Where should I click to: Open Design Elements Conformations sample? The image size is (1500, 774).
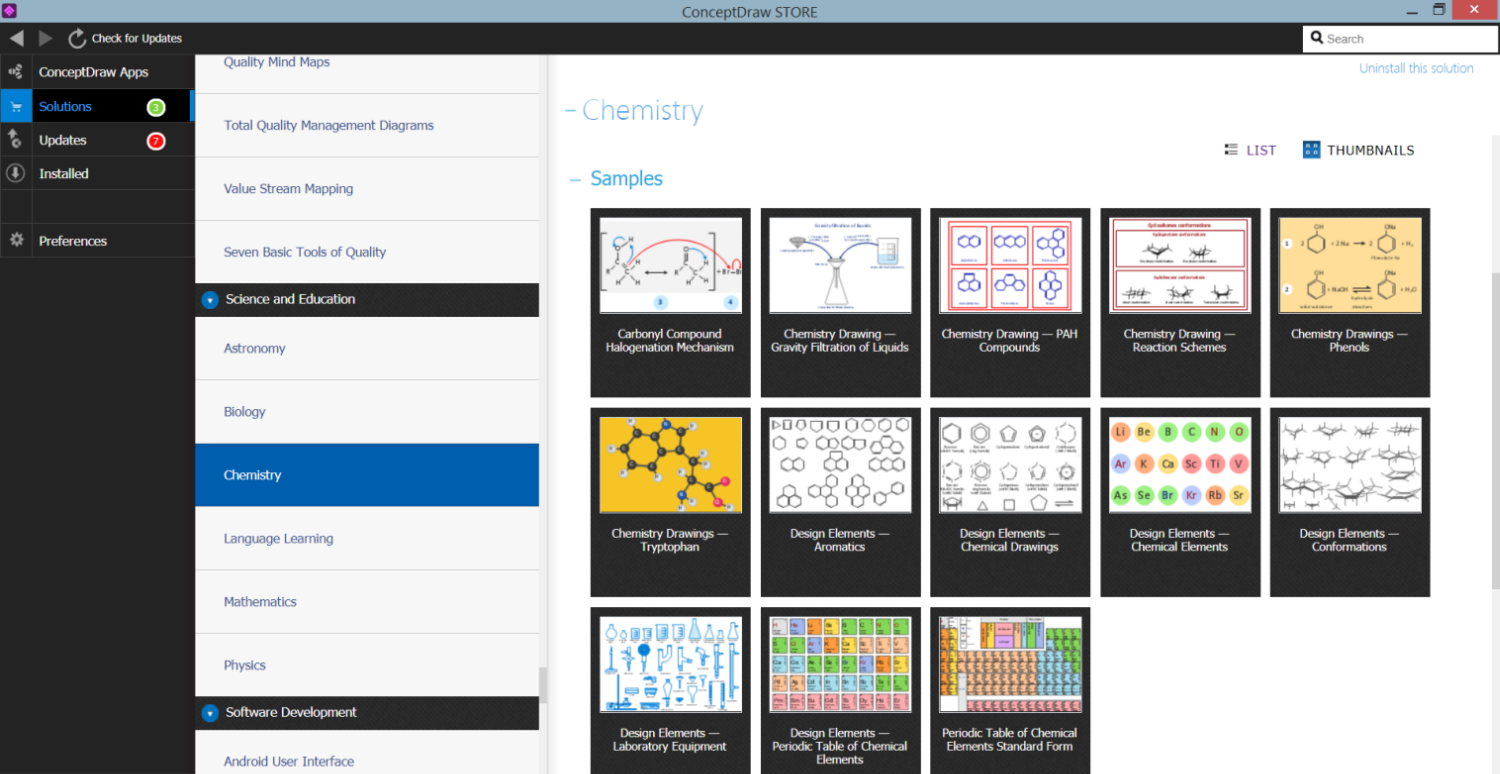(x=1350, y=502)
